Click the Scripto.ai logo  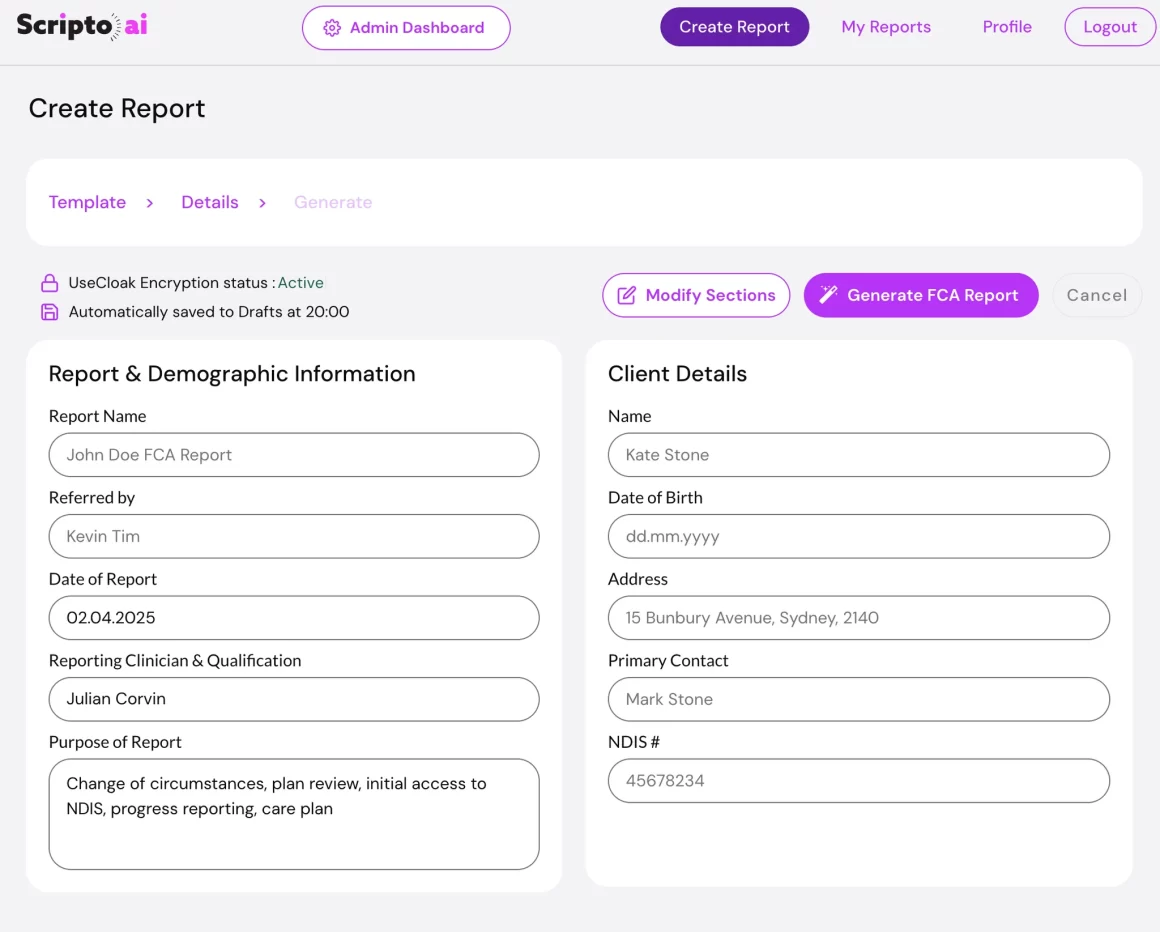coord(82,27)
